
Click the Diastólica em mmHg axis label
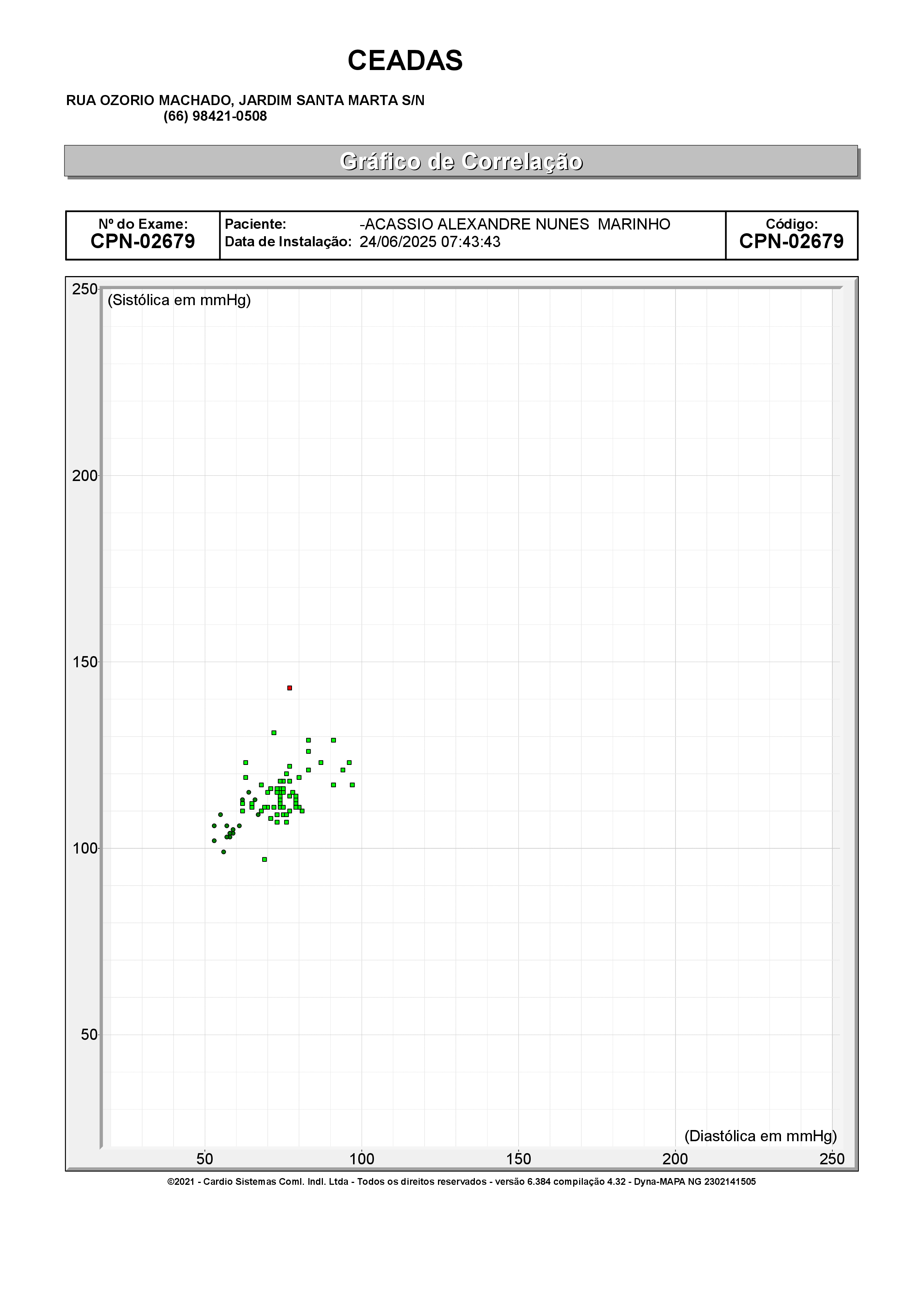pyautogui.click(x=761, y=1136)
